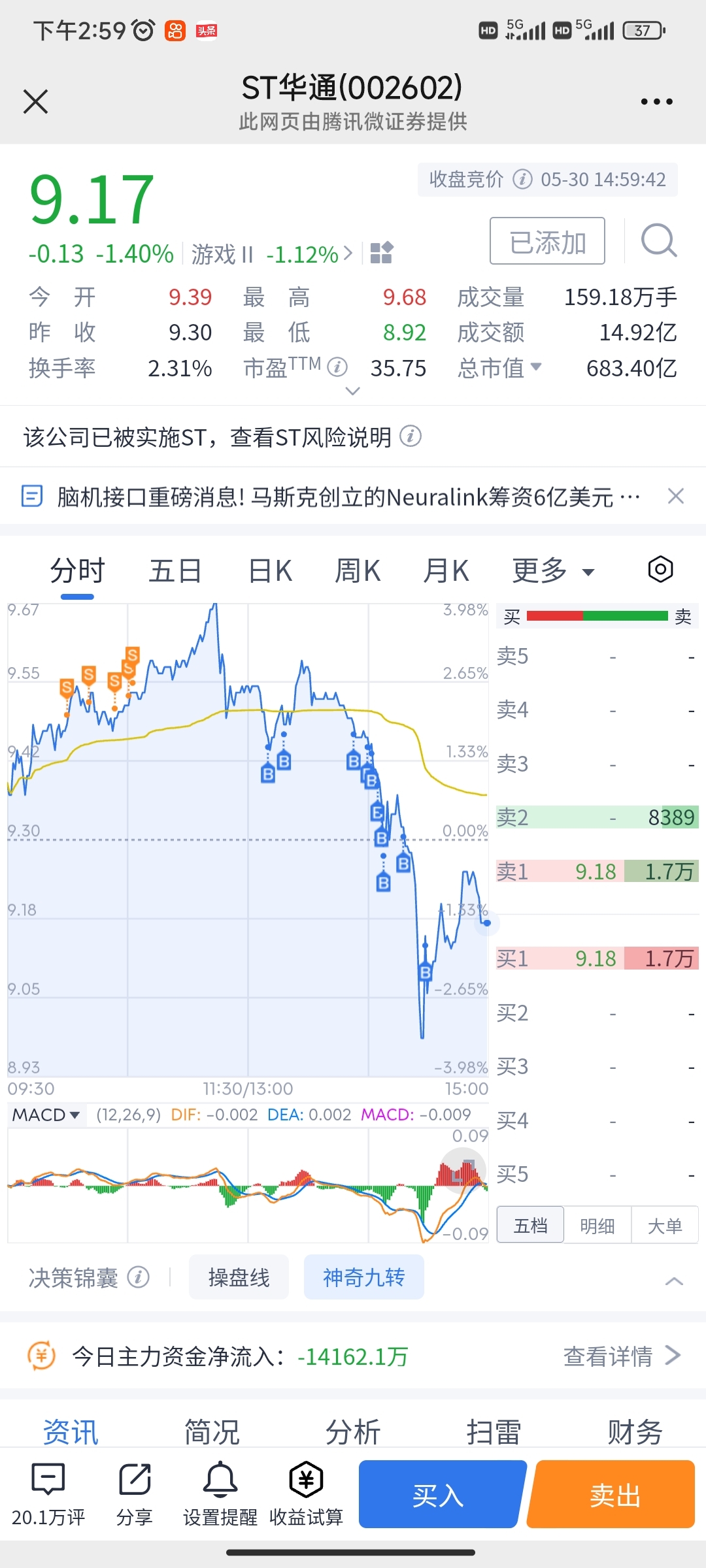Tap the red-green buy/sell ratio bar
Image resolution: width=706 pixels, height=1568 pixels.
pyautogui.click(x=597, y=616)
